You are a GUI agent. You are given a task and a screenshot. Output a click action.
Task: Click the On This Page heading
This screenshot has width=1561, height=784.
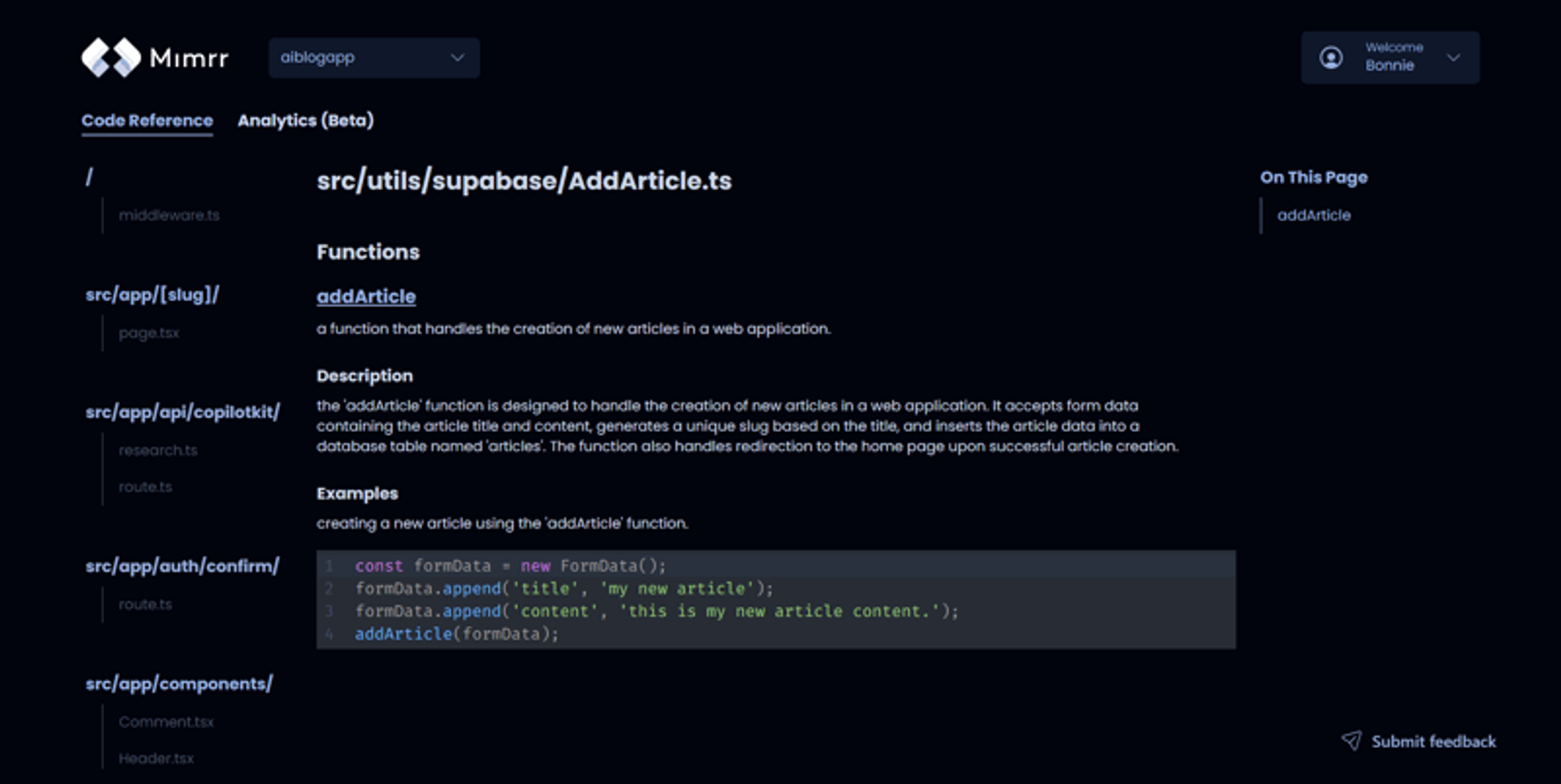coord(1314,178)
